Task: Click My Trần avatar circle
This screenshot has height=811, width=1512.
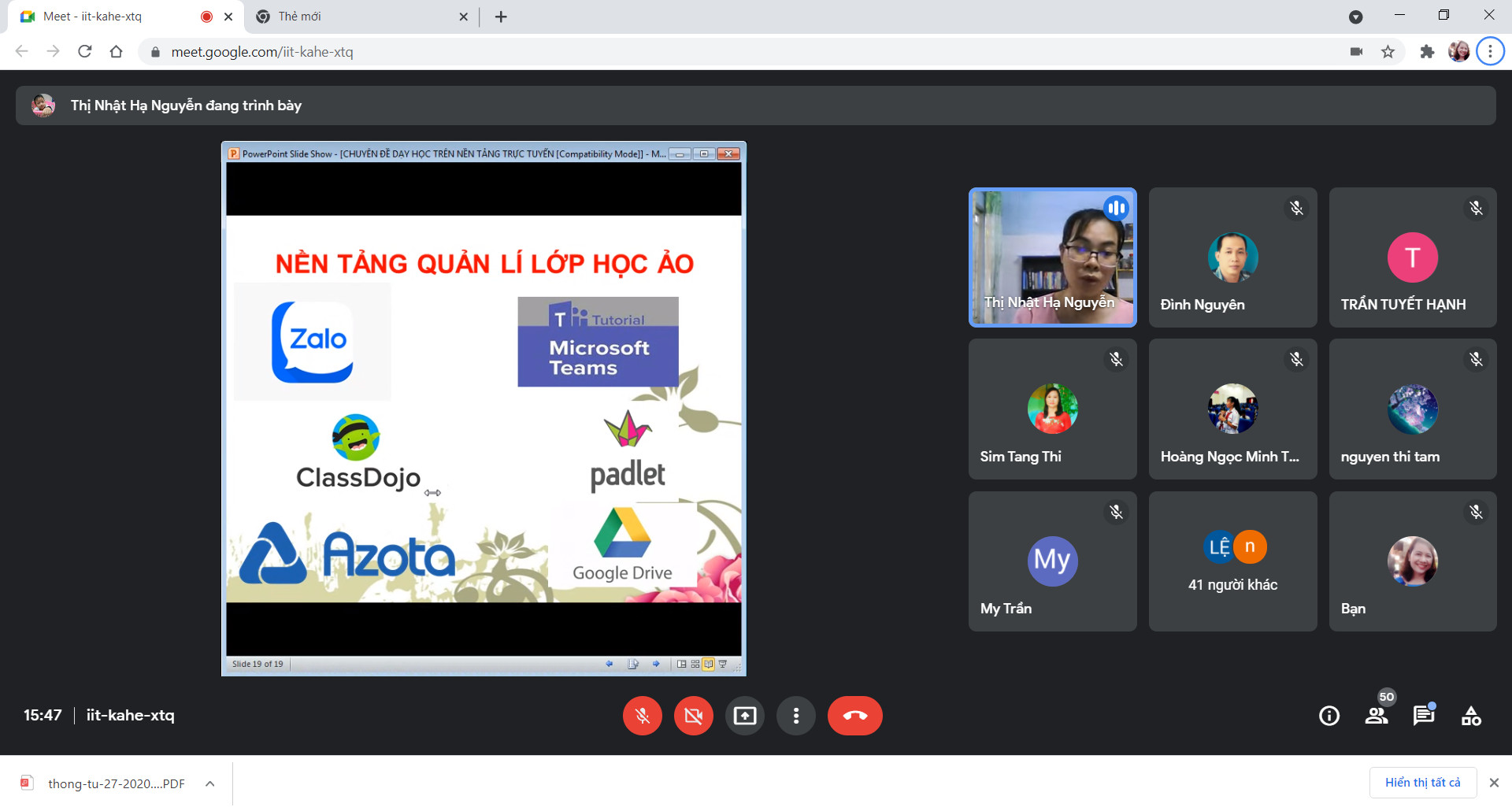Action: [1053, 561]
